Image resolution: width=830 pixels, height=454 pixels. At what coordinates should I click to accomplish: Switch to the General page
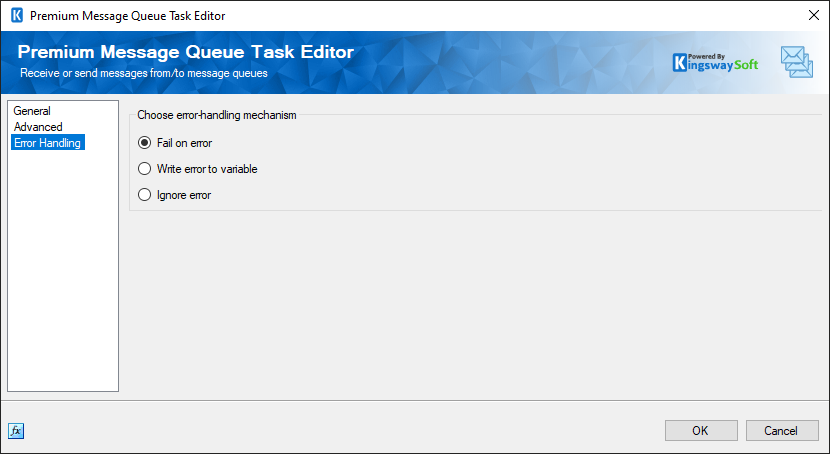point(32,111)
